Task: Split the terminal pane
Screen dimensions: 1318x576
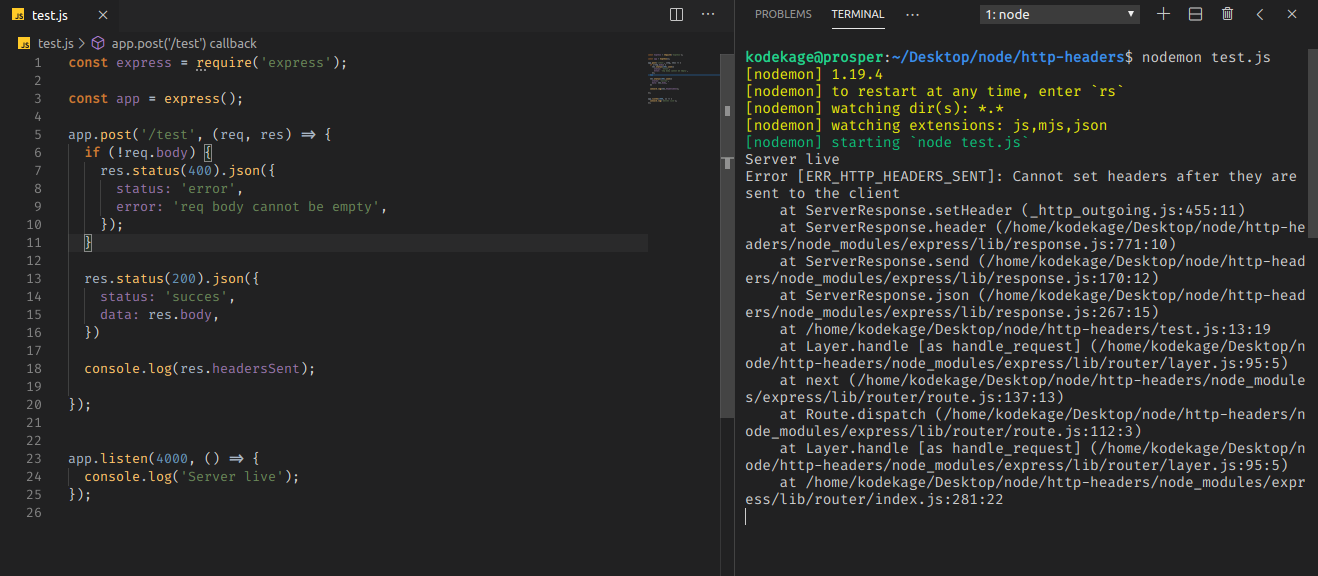Action: click(x=1195, y=14)
